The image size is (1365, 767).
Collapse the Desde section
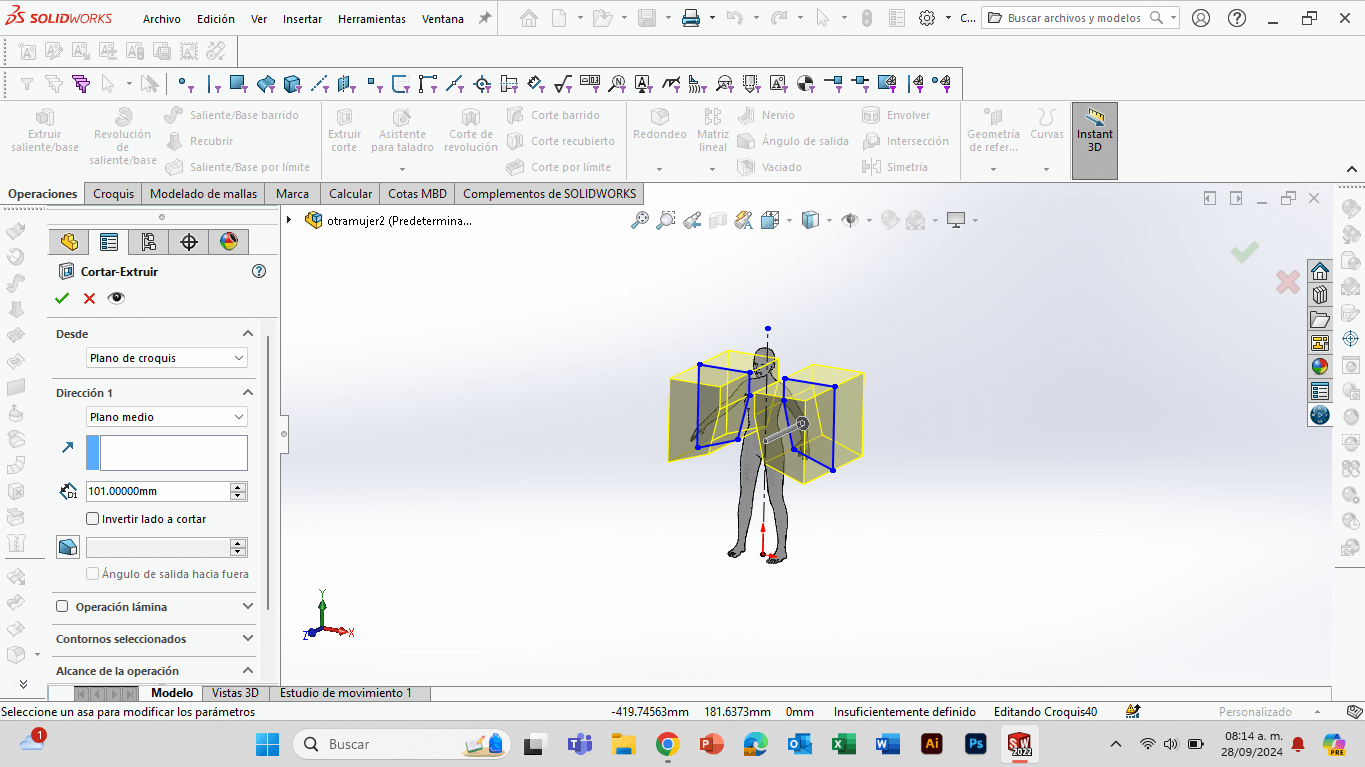coord(248,334)
